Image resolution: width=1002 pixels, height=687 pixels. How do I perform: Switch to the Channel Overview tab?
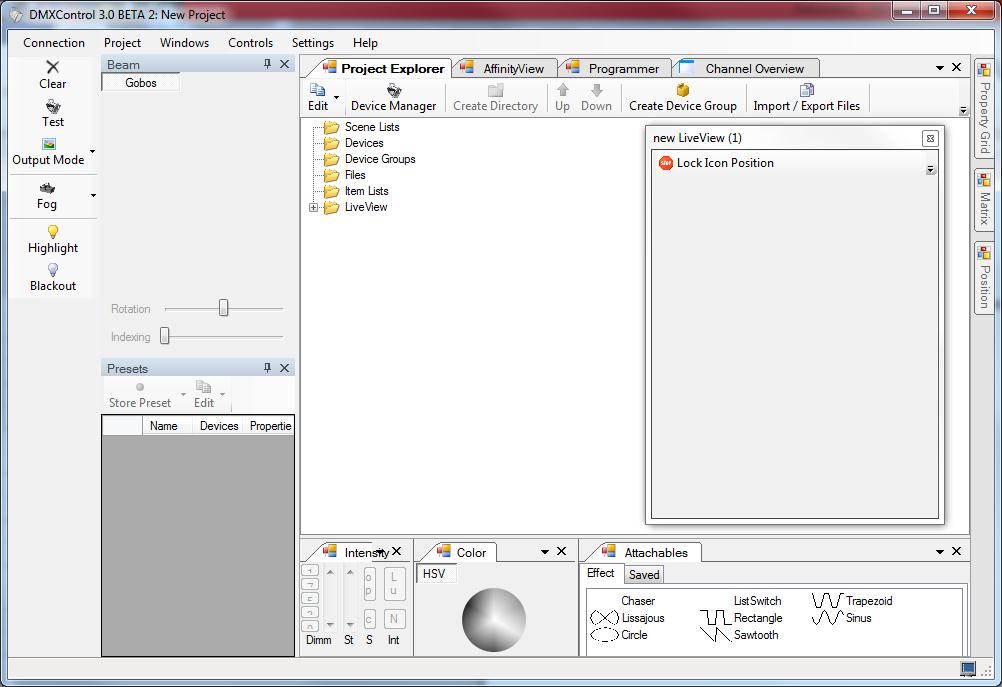[x=753, y=69]
